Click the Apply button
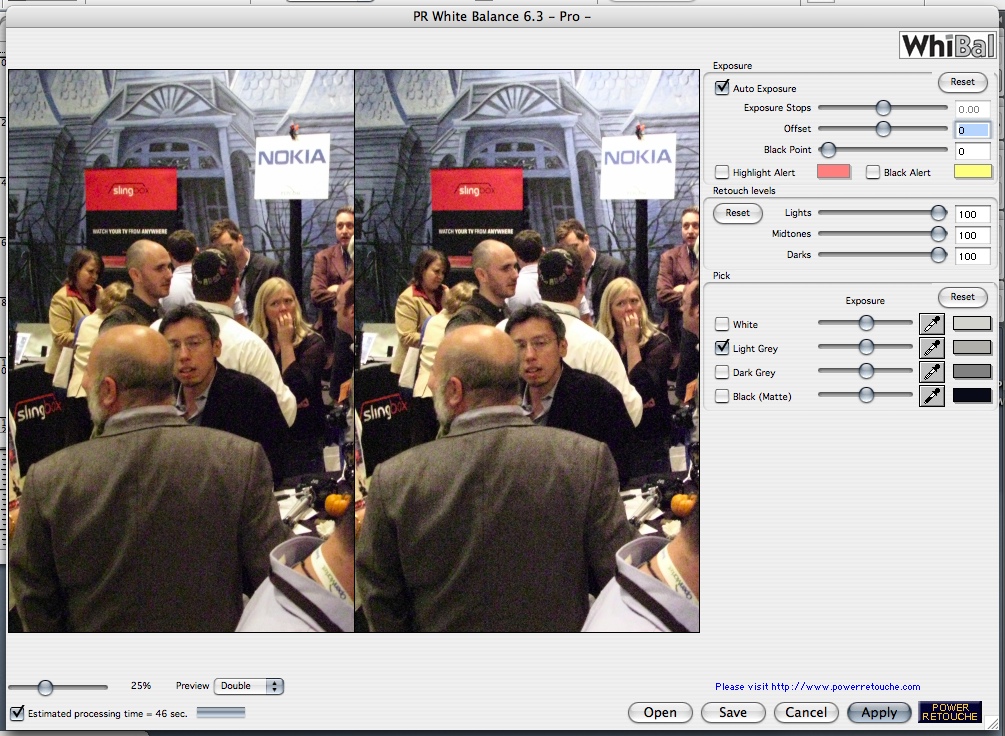1005x736 pixels. tap(879, 712)
